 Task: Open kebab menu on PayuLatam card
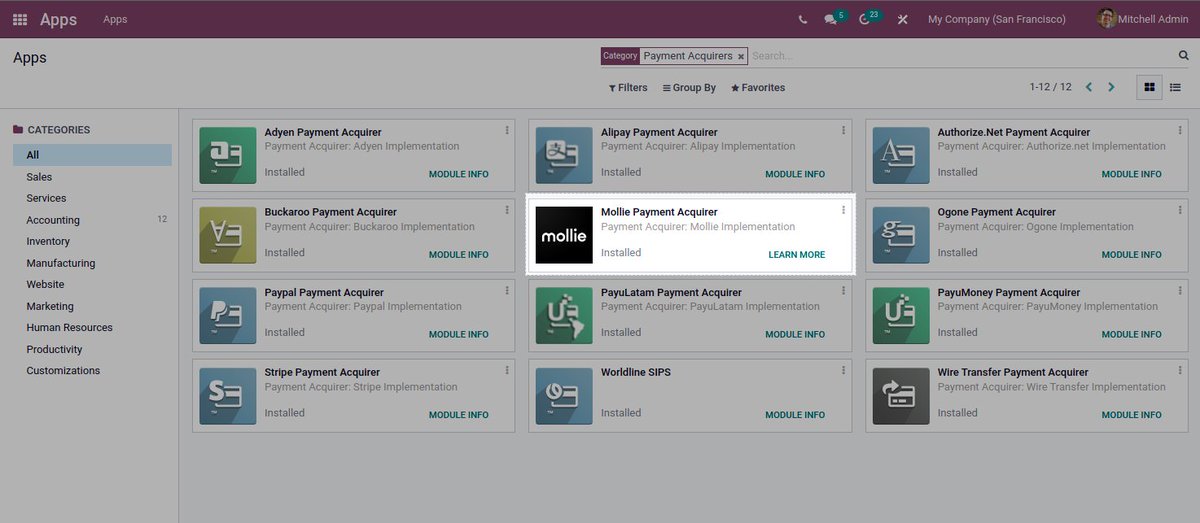(x=843, y=290)
